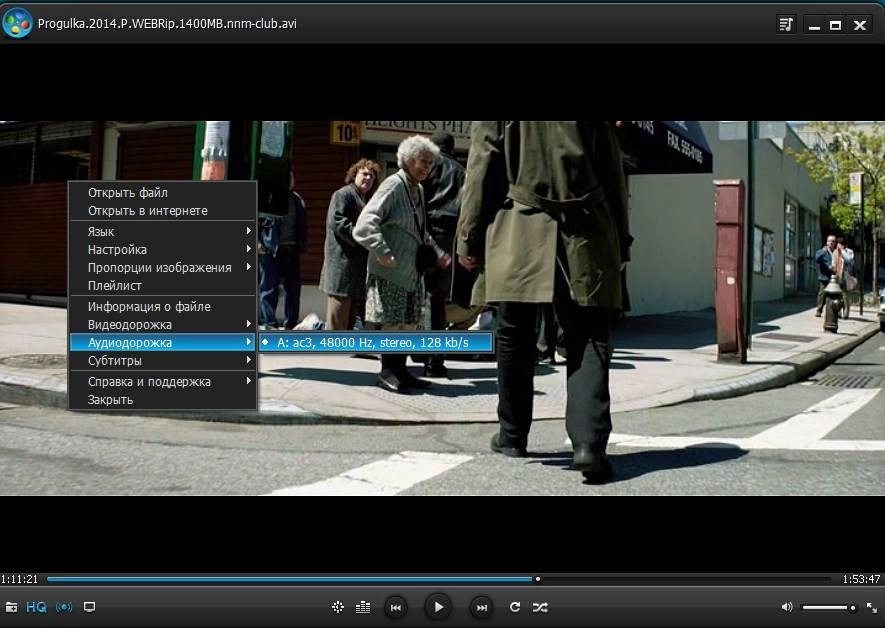Close the player window
The image size is (885, 628).
[x=860, y=25]
